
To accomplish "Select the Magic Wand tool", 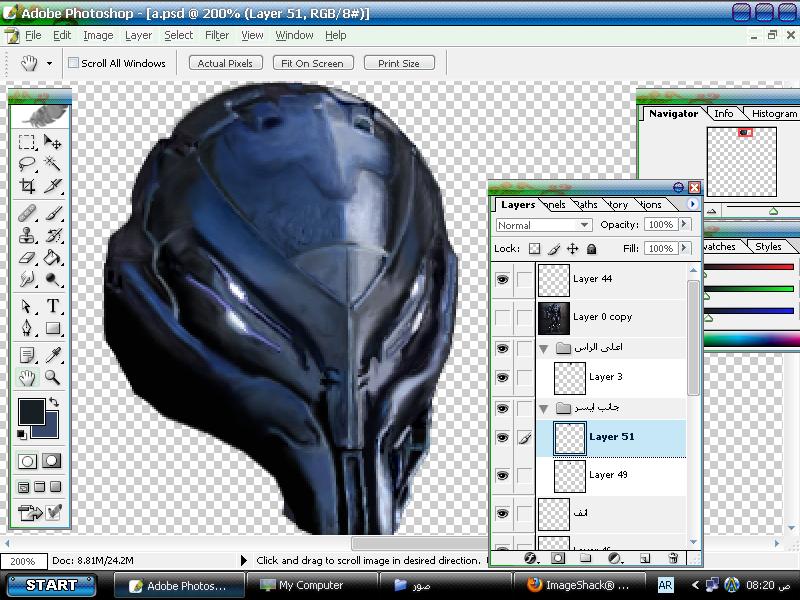I will point(53,164).
